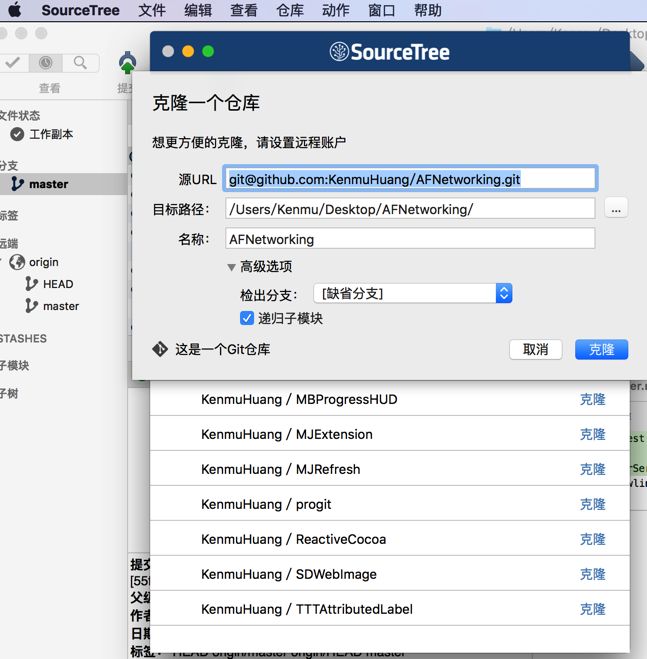Open the 查看 menu in the menu bar
Screen dimensions: 647x659
point(244,10)
